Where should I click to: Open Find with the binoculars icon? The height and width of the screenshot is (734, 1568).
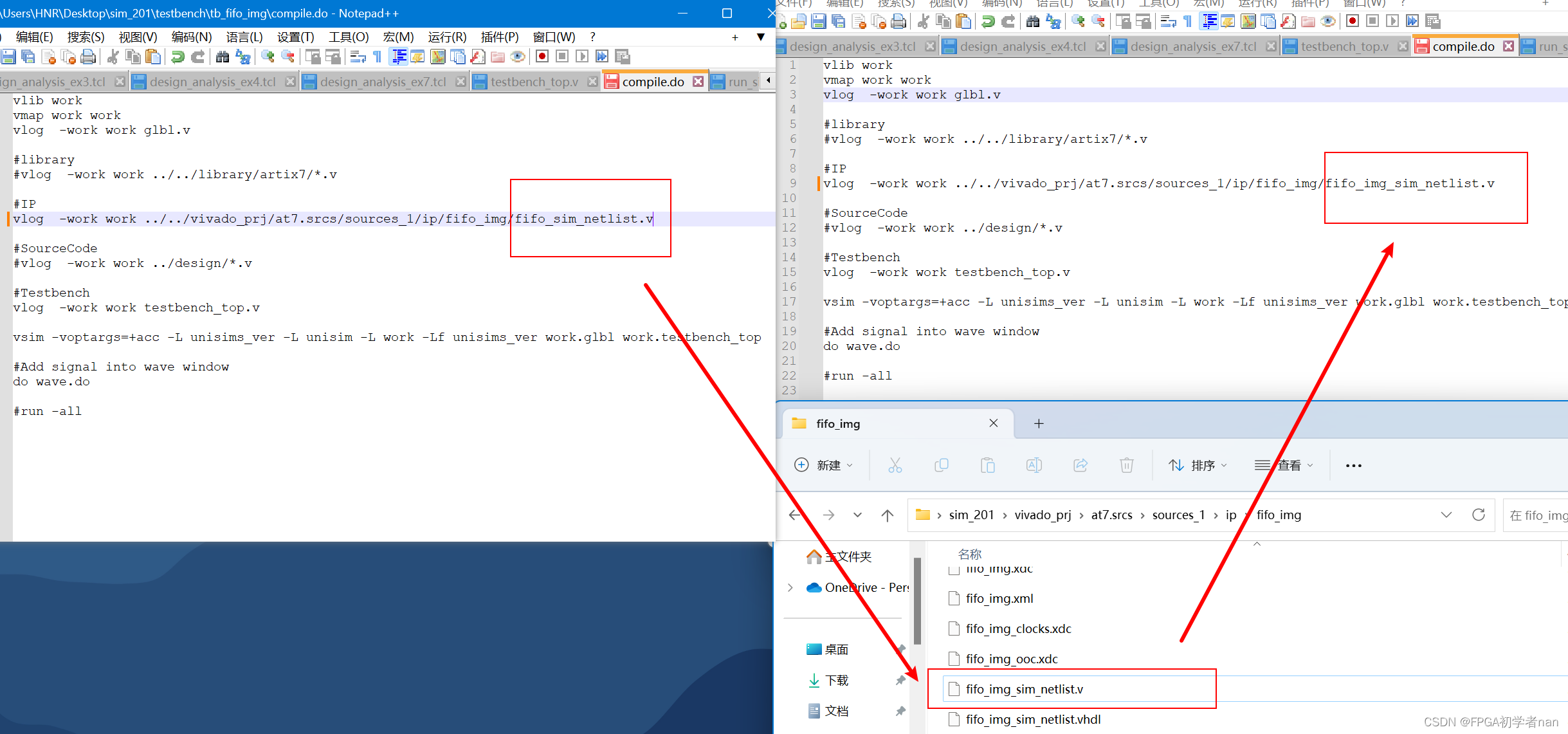click(223, 57)
